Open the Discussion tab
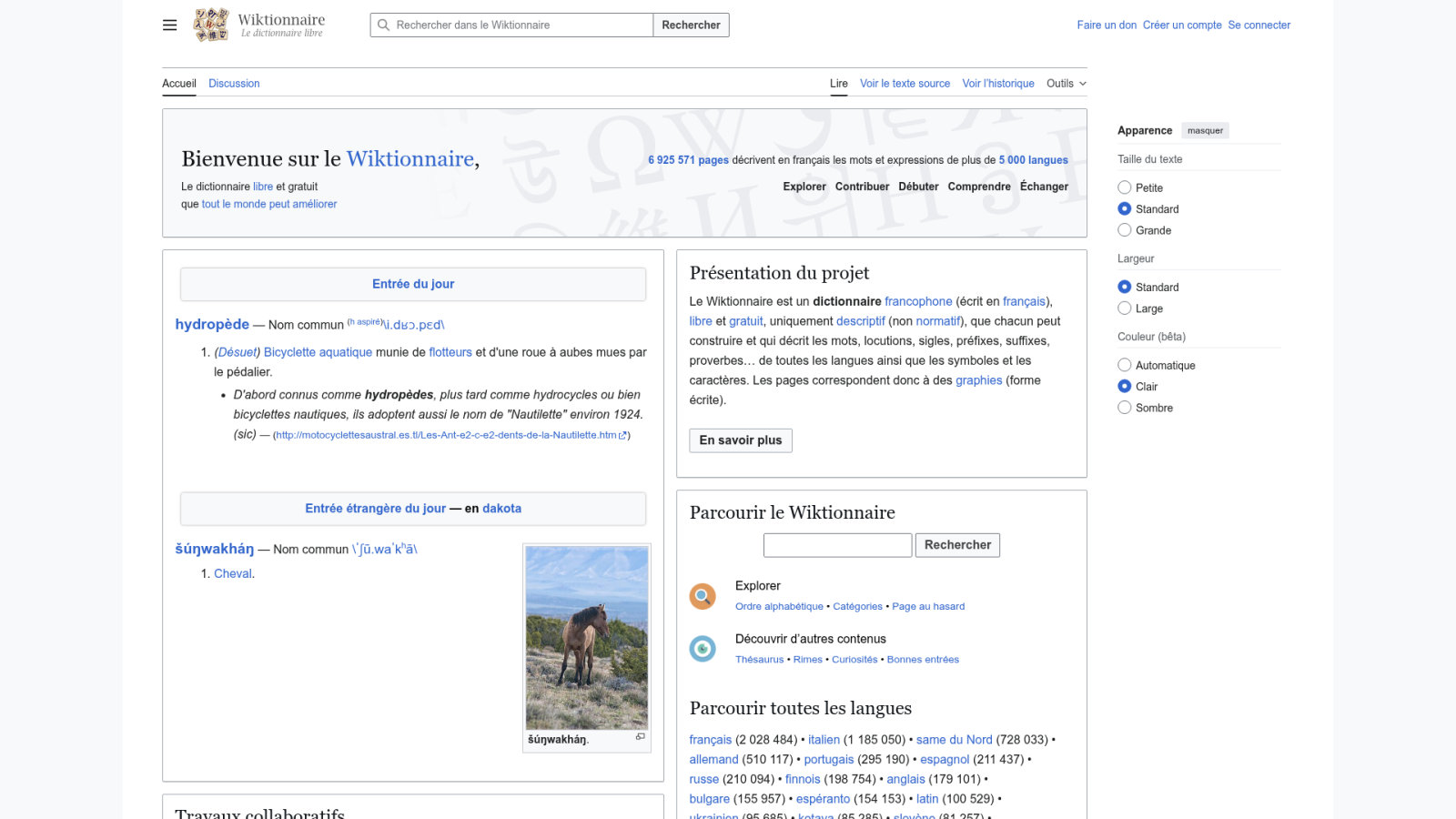Screen dimensions: 1456x819 coord(234,84)
